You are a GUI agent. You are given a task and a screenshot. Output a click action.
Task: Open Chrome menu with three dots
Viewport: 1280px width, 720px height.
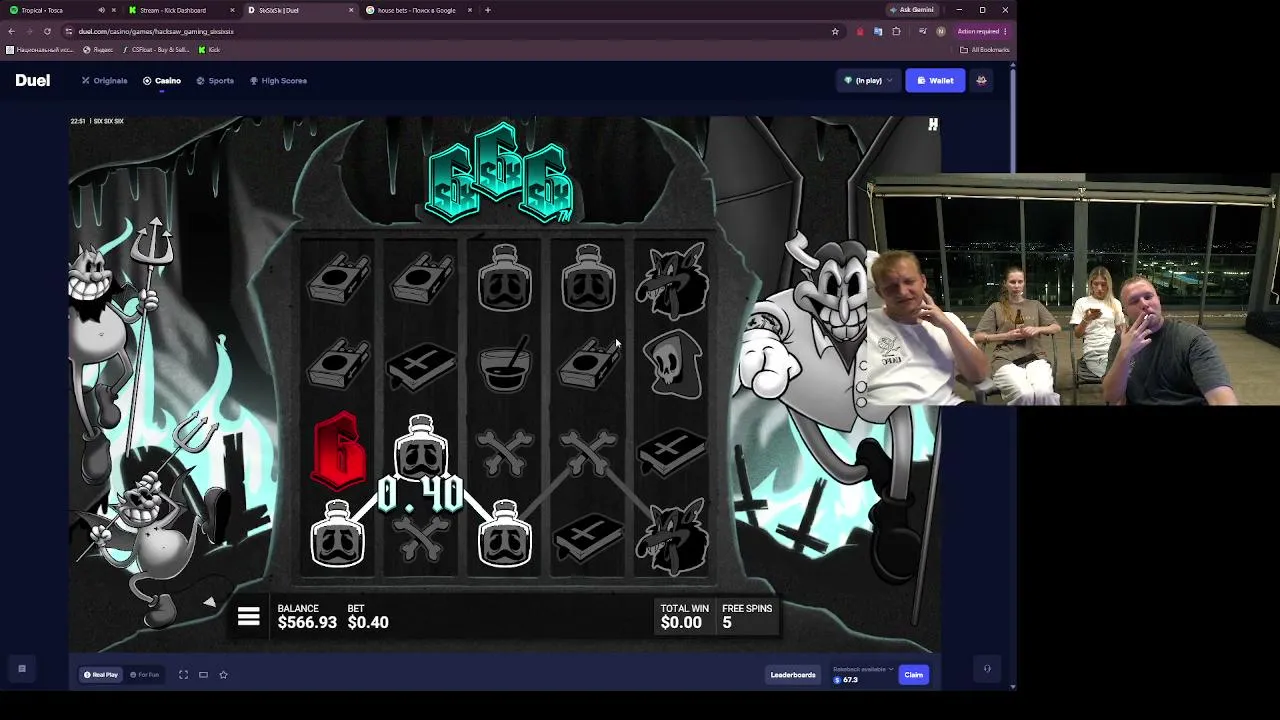pos(1005,31)
